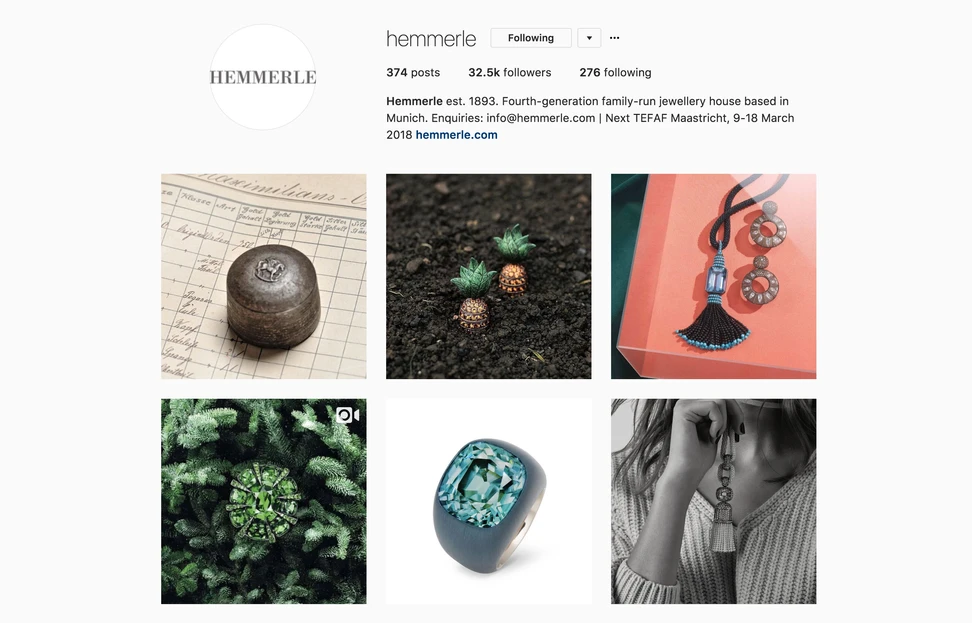Open the three-dot options menu
Viewport: 972px width, 623px height.
click(x=614, y=38)
